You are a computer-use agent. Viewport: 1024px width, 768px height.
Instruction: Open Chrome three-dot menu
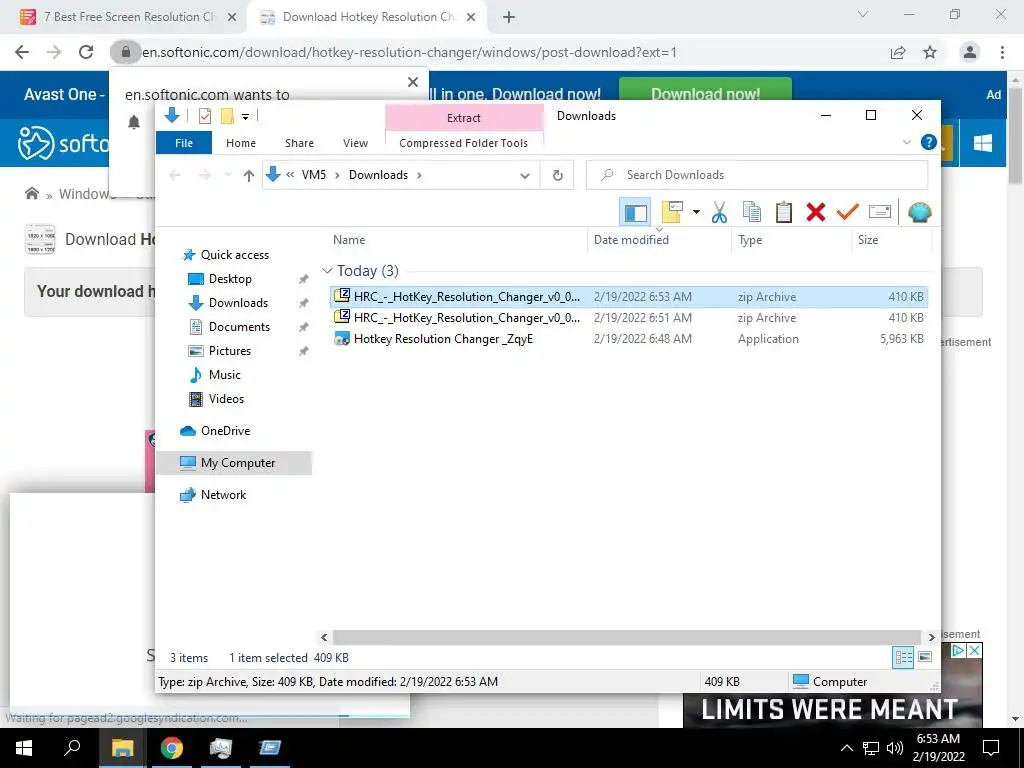coord(1002,52)
